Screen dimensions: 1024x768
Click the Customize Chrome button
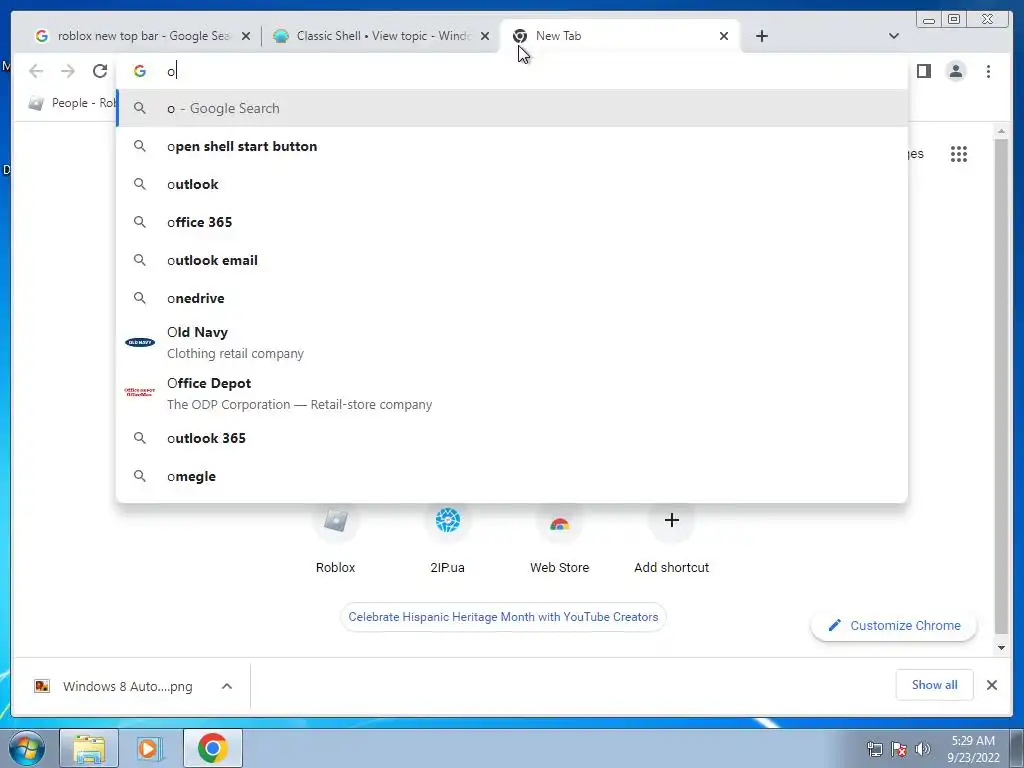894,626
